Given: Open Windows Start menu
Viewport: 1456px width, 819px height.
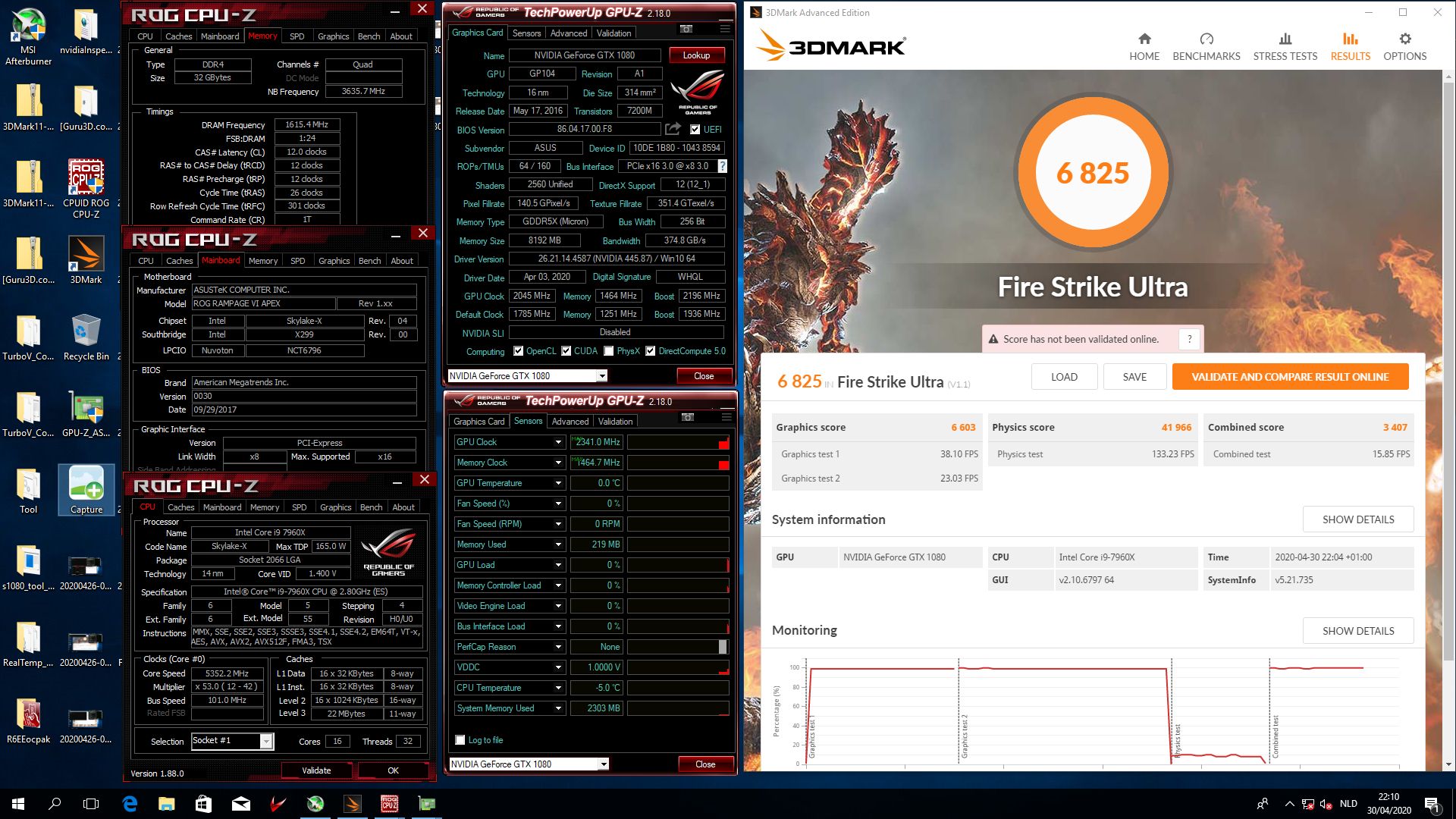Looking at the screenshot, I should (x=18, y=804).
